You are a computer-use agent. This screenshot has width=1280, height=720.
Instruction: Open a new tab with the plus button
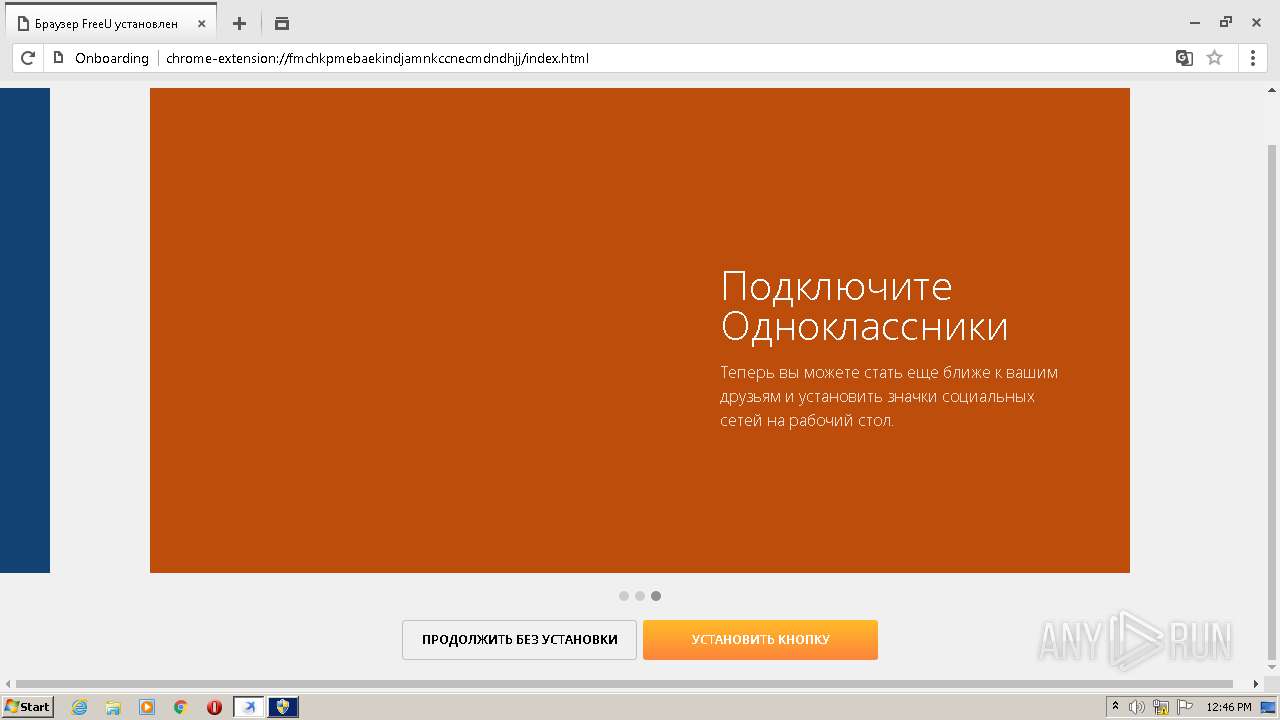[239, 23]
